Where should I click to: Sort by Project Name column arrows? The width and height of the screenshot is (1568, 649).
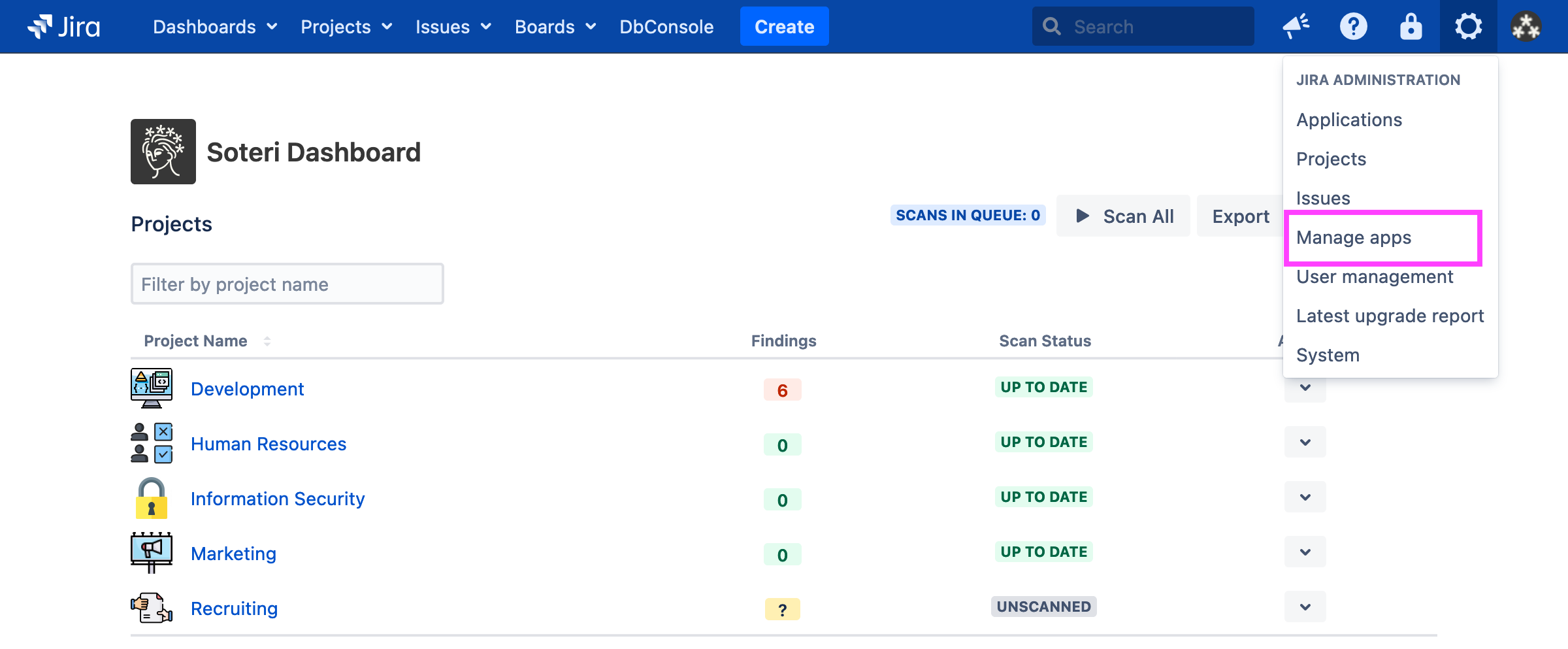coord(267,341)
